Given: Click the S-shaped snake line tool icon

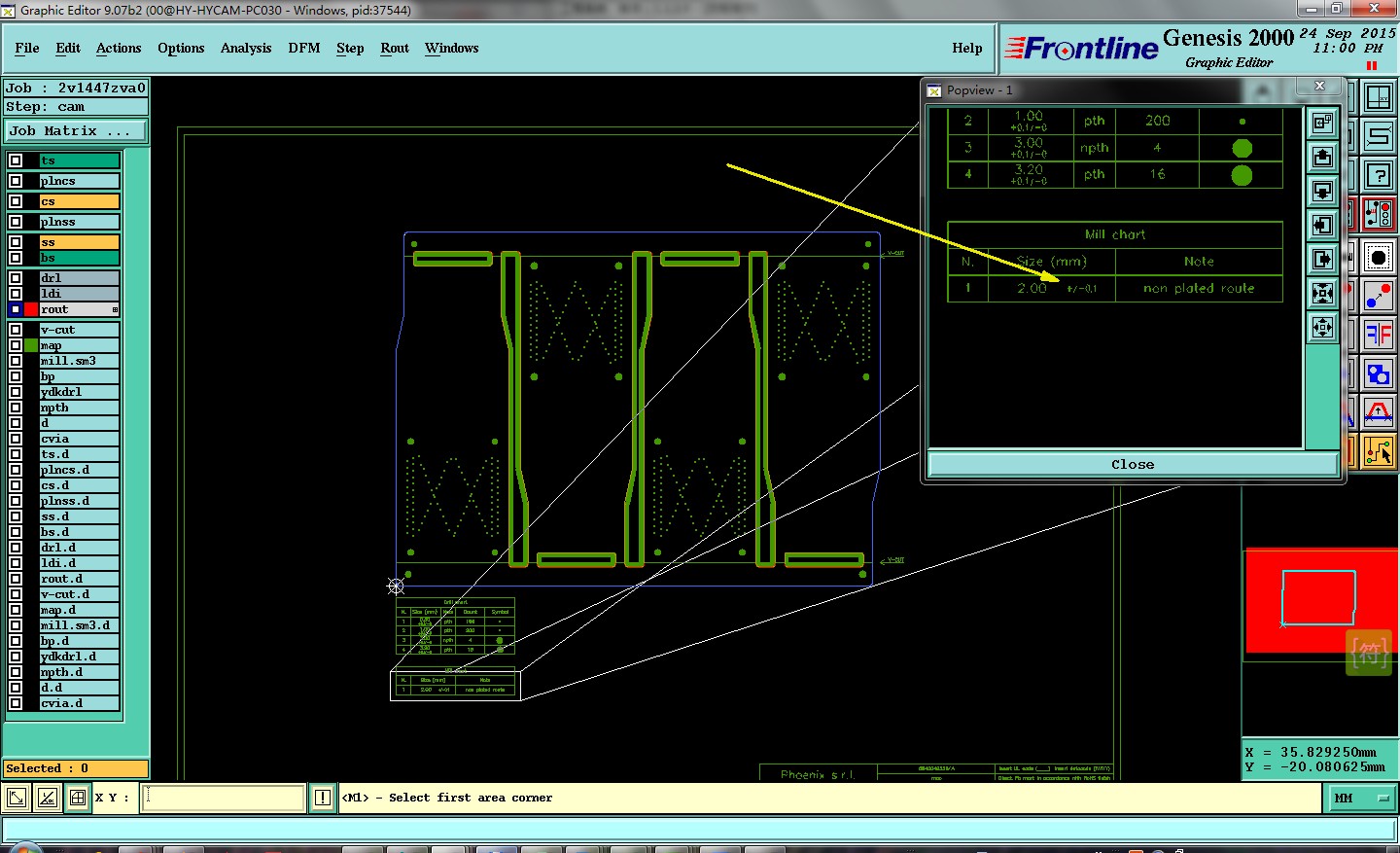Looking at the screenshot, I should coord(1379,136).
